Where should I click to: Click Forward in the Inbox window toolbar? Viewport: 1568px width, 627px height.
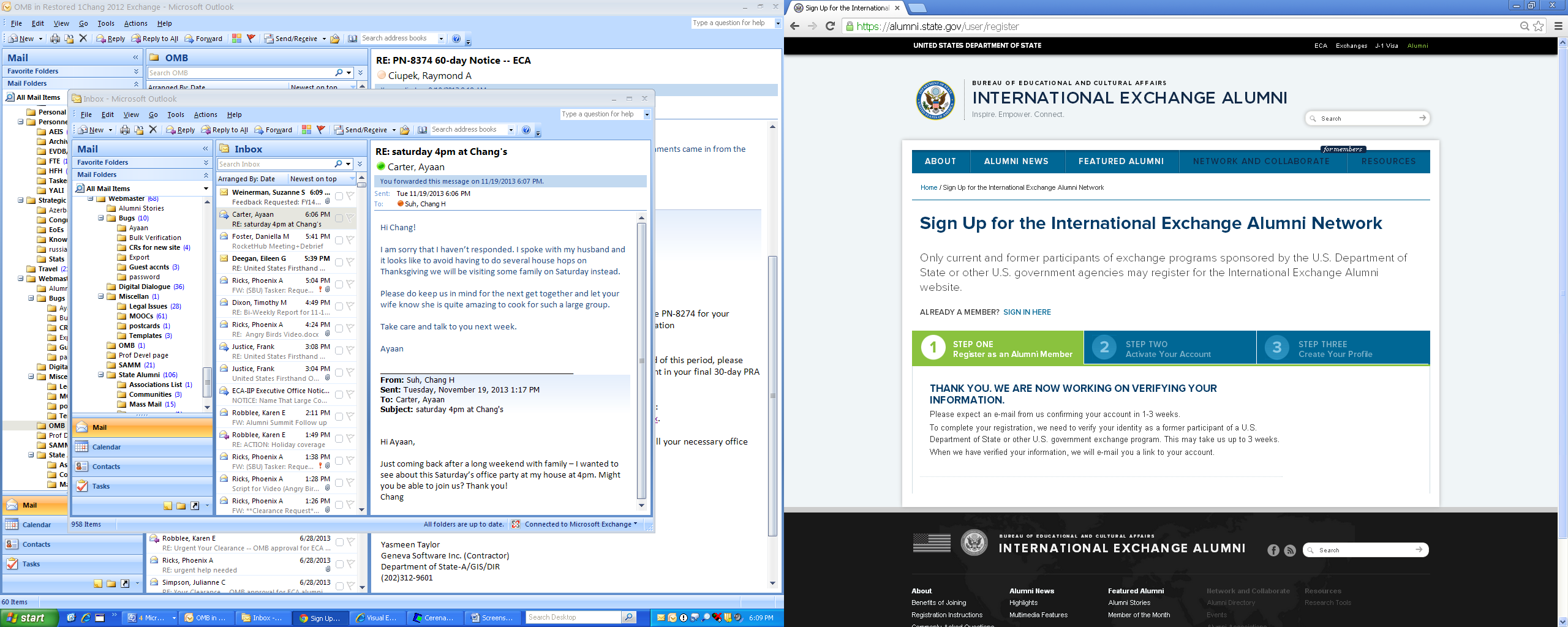coord(273,130)
